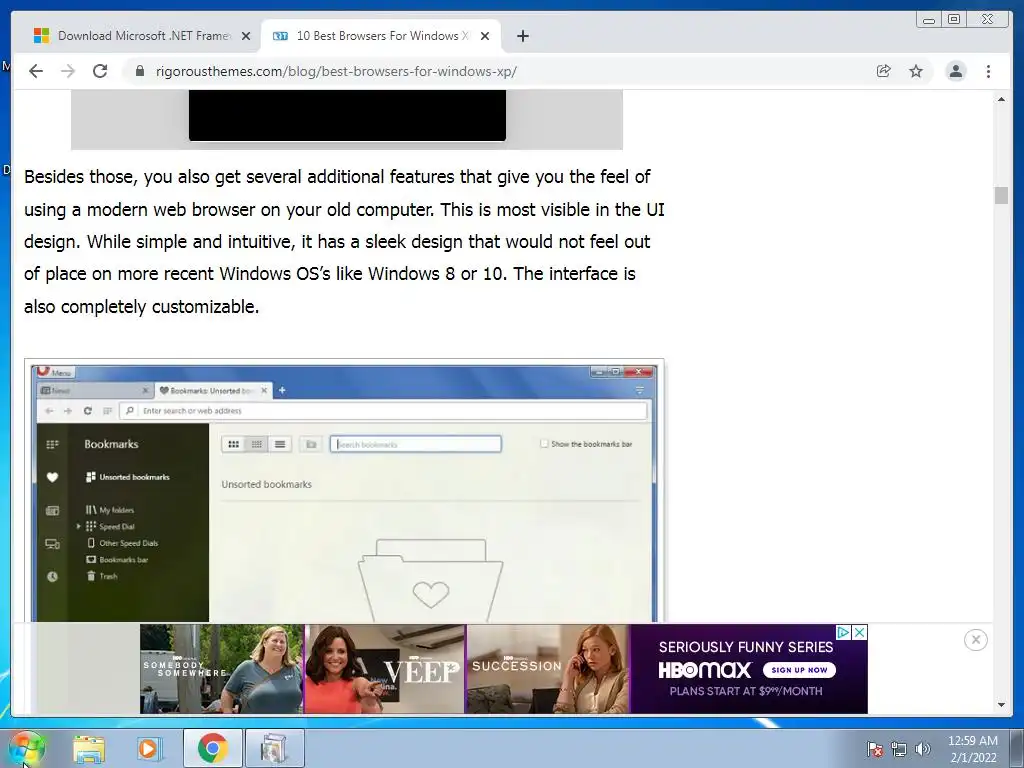View site info via the padlock icon
Viewport: 1024px width, 768px height.
139,71
